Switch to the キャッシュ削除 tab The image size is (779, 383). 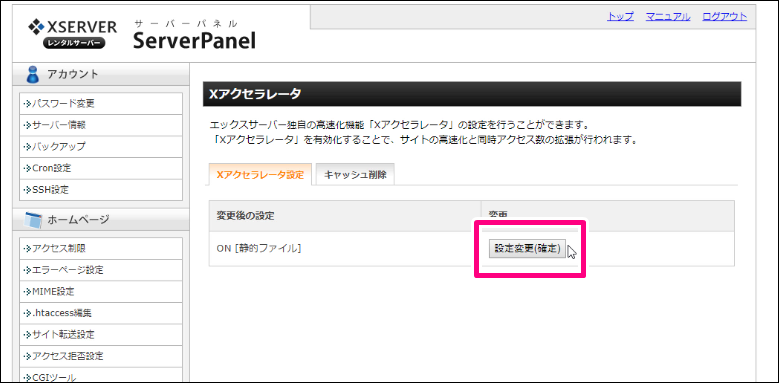tap(355, 174)
